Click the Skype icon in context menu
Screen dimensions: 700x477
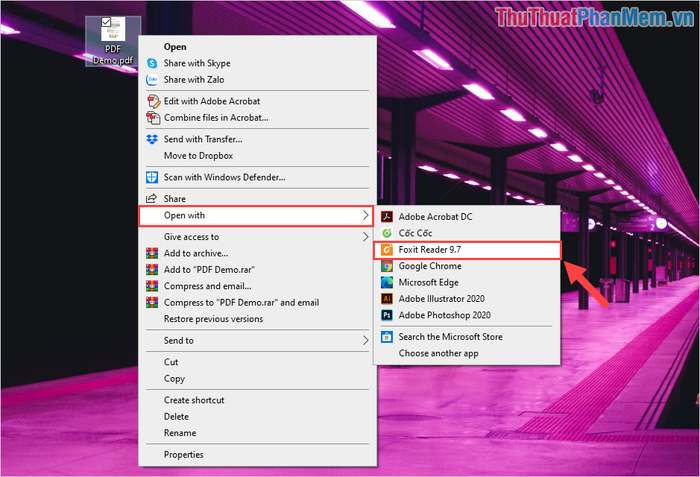[x=152, y=63]
